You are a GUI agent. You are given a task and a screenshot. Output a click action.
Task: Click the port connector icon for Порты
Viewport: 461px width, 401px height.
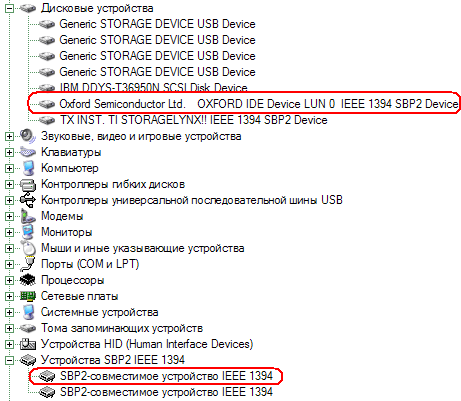(28, 264)
